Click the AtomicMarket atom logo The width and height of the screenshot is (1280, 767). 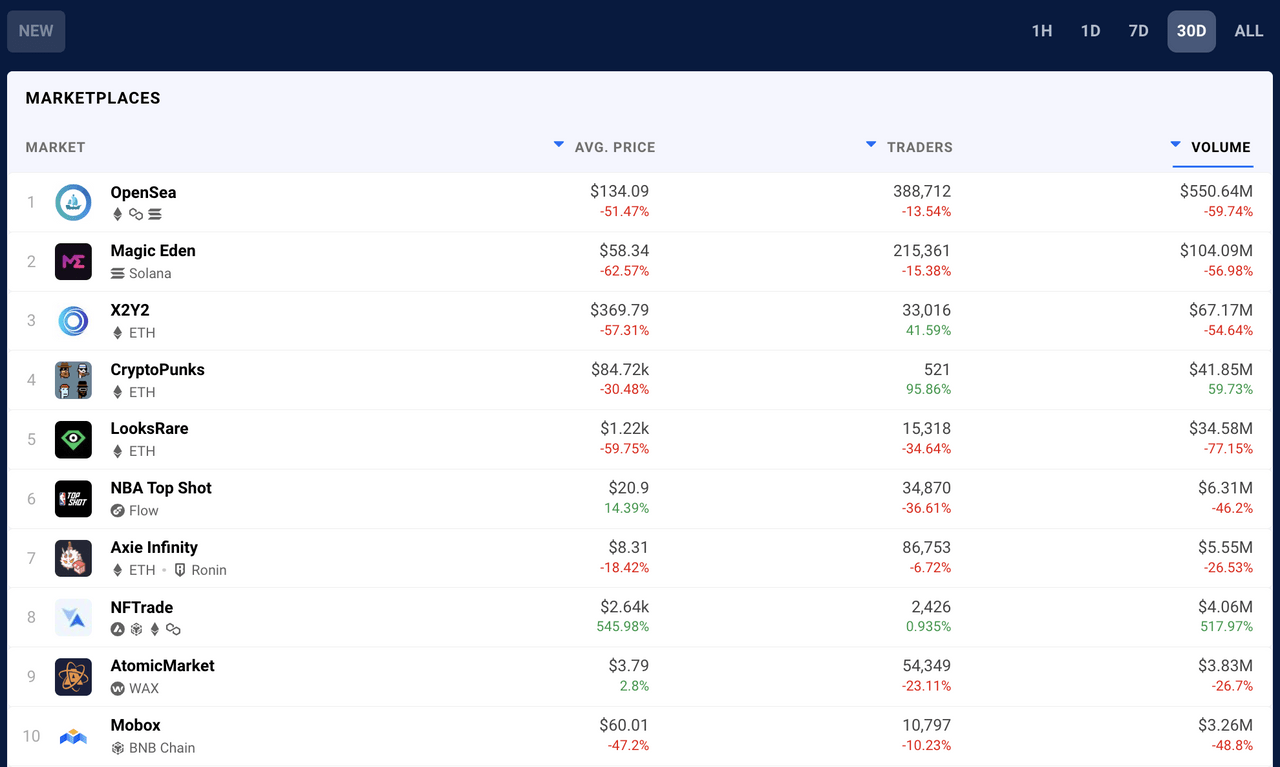(73, 677)
